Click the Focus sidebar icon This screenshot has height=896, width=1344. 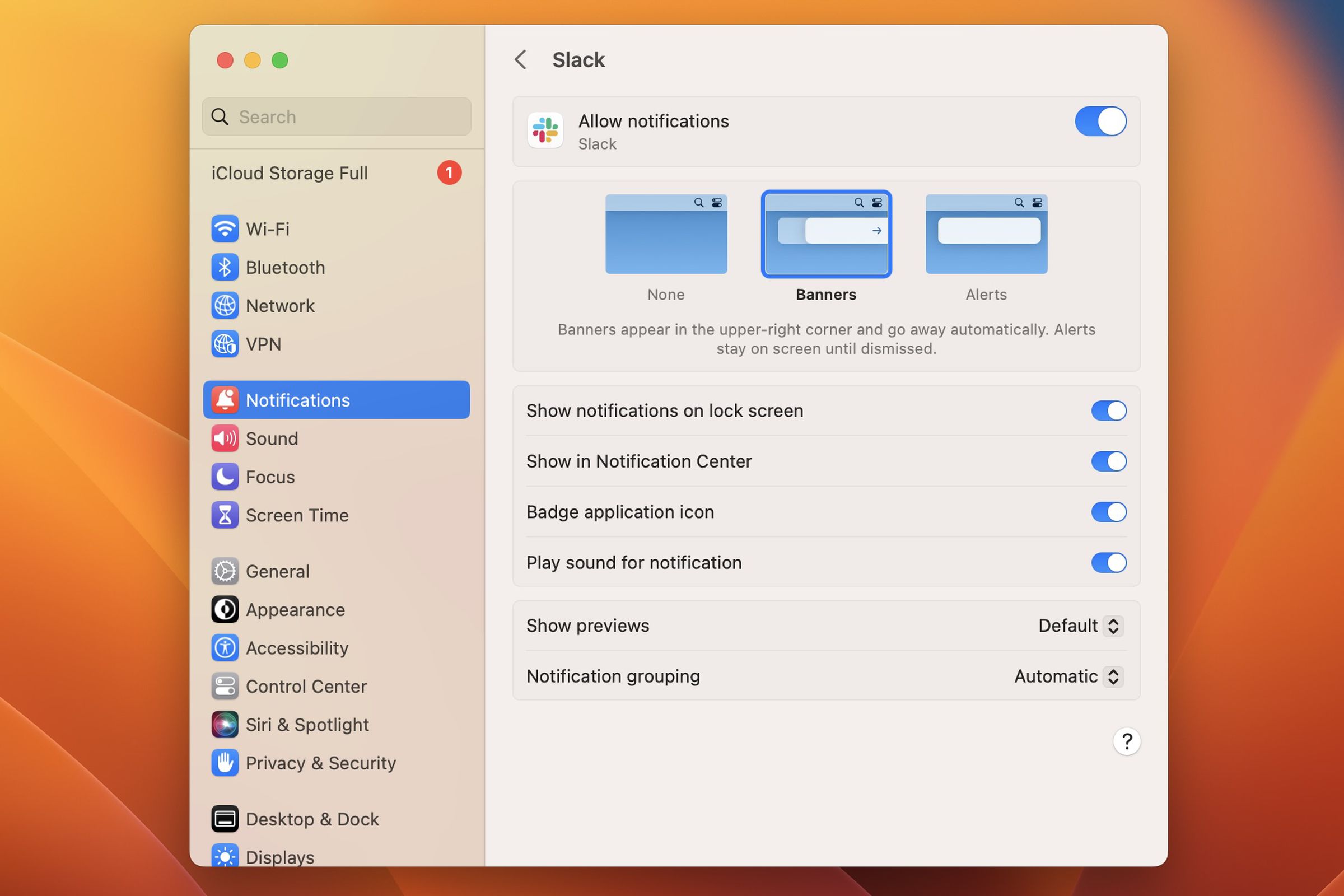[x=223, y=476]
